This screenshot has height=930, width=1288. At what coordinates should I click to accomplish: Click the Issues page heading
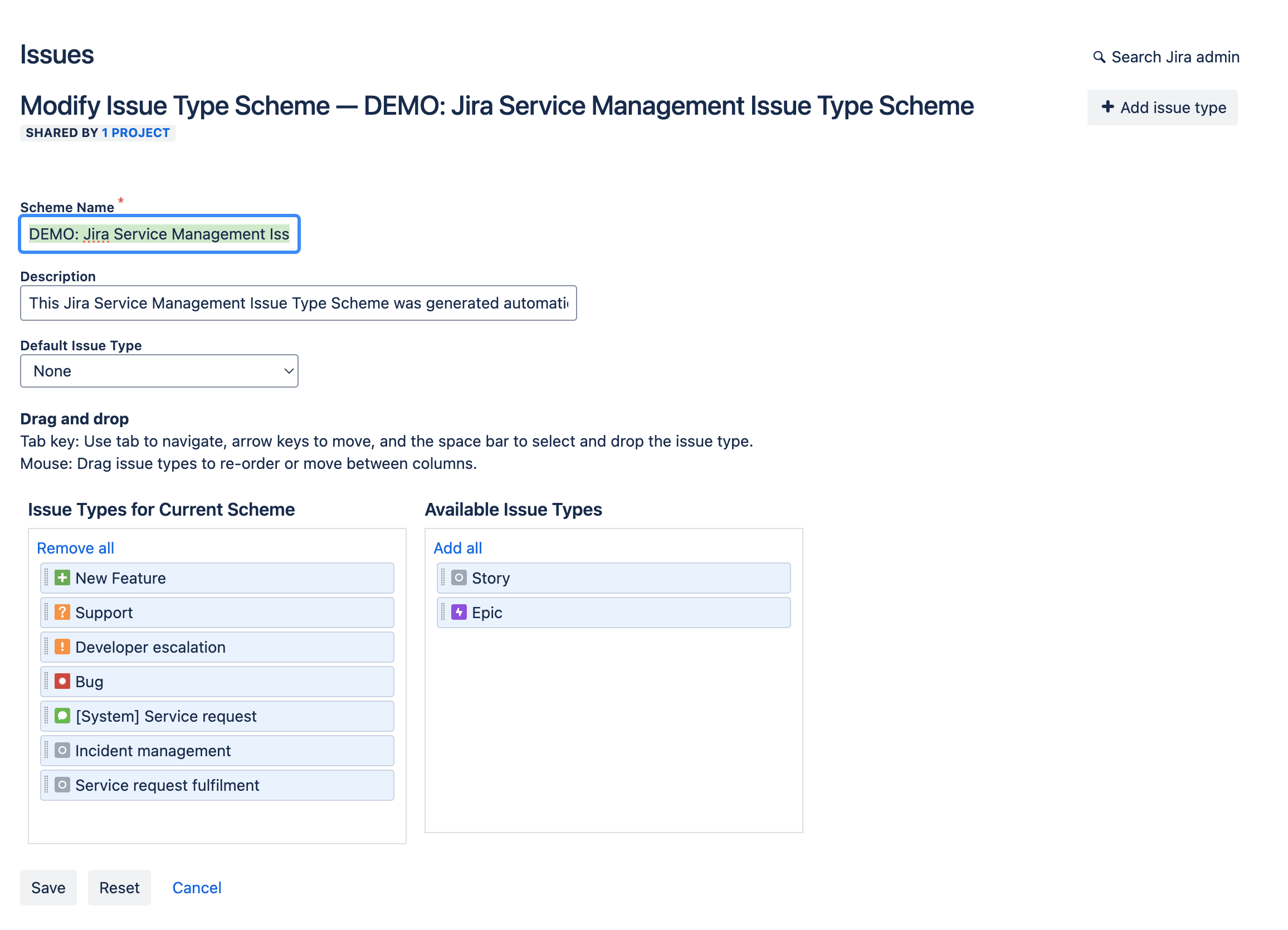57,55
